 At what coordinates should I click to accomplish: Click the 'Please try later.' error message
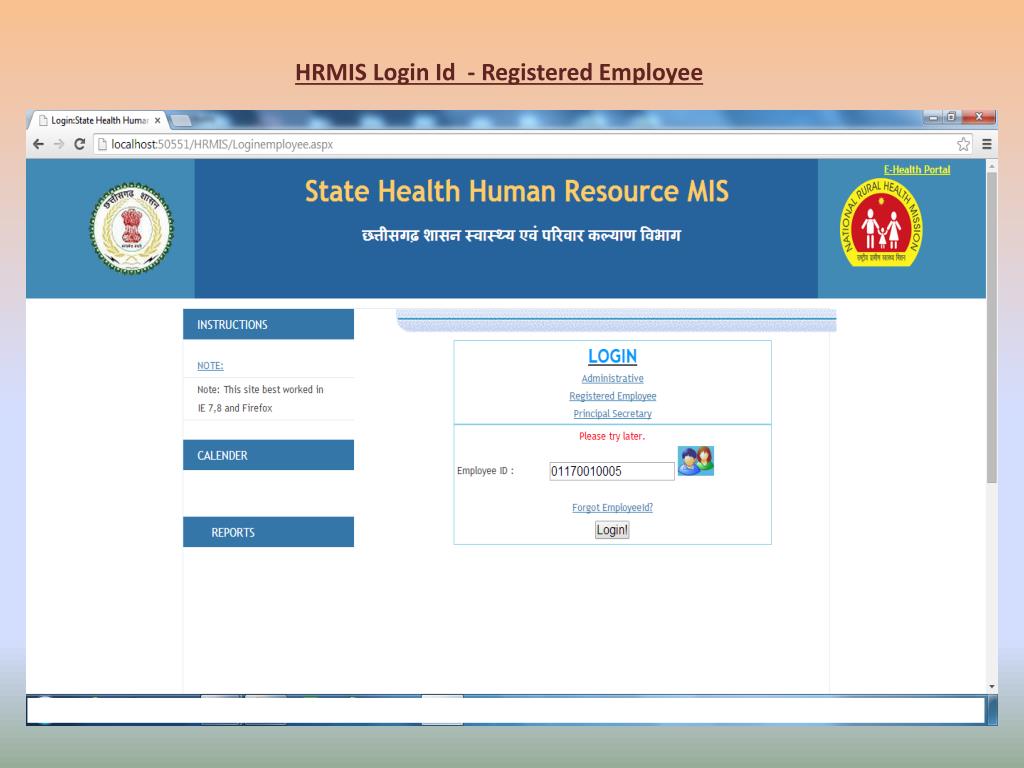(612, 436)
